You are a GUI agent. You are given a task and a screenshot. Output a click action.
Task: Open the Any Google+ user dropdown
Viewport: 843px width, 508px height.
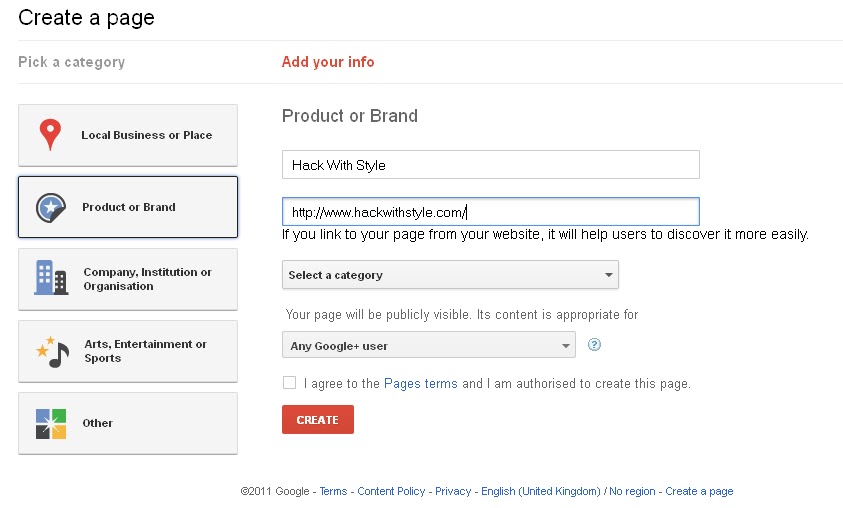(428, 345)
